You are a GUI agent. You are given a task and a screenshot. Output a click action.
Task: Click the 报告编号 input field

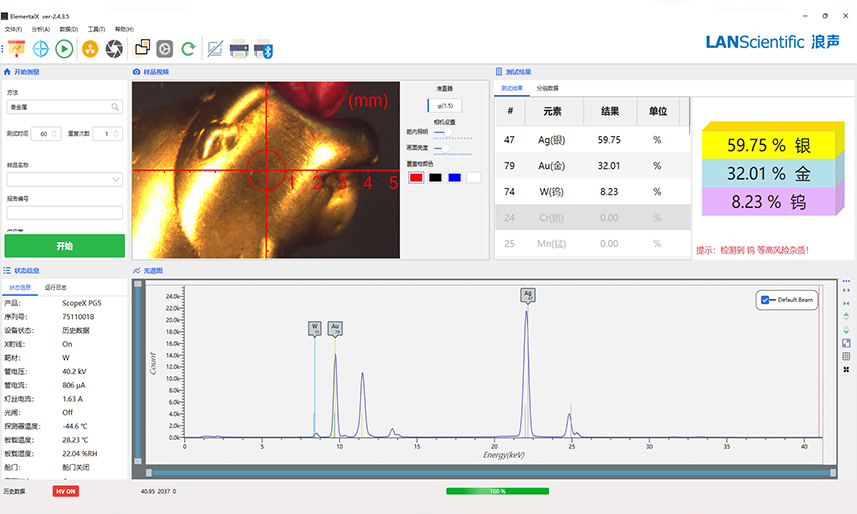tap(64, 212)
